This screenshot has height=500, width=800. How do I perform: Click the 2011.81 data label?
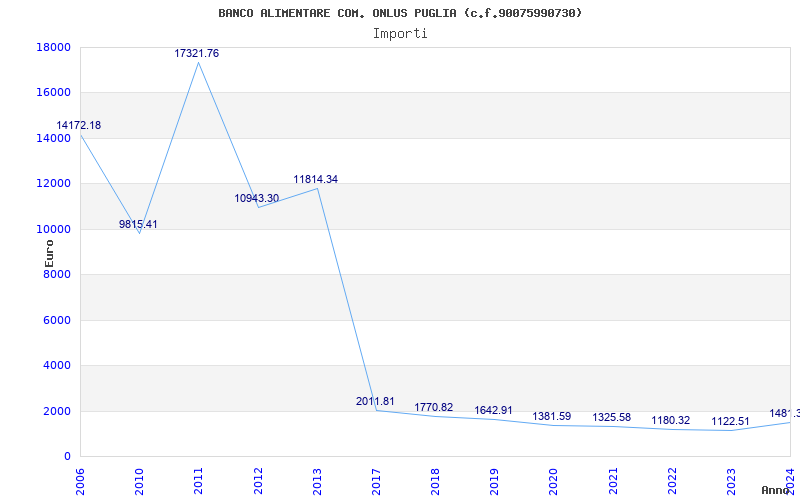coord(375,401)
